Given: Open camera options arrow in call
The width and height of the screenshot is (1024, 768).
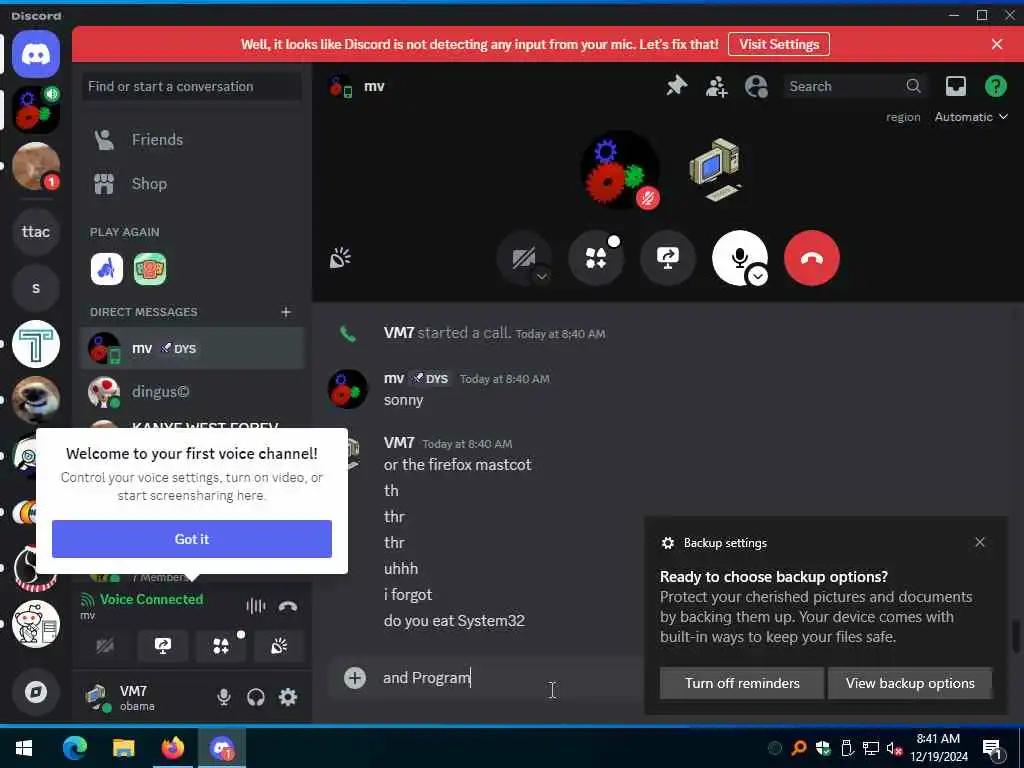Looking at the screenshot, I should (x=541, y=276).
